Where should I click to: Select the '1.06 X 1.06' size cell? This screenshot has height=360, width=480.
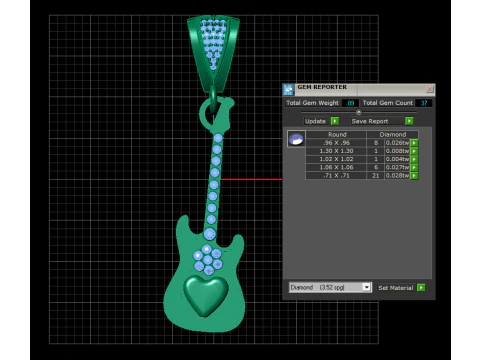pyautogui.click(x=336, y=167)
